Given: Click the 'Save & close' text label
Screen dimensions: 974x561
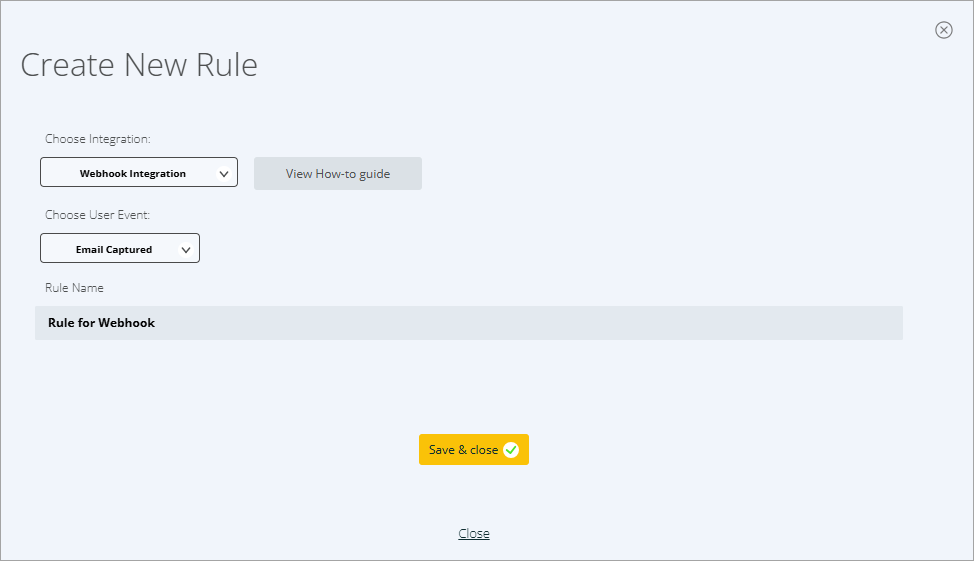Looking at the screenshot, I should [x=463, y=450].
